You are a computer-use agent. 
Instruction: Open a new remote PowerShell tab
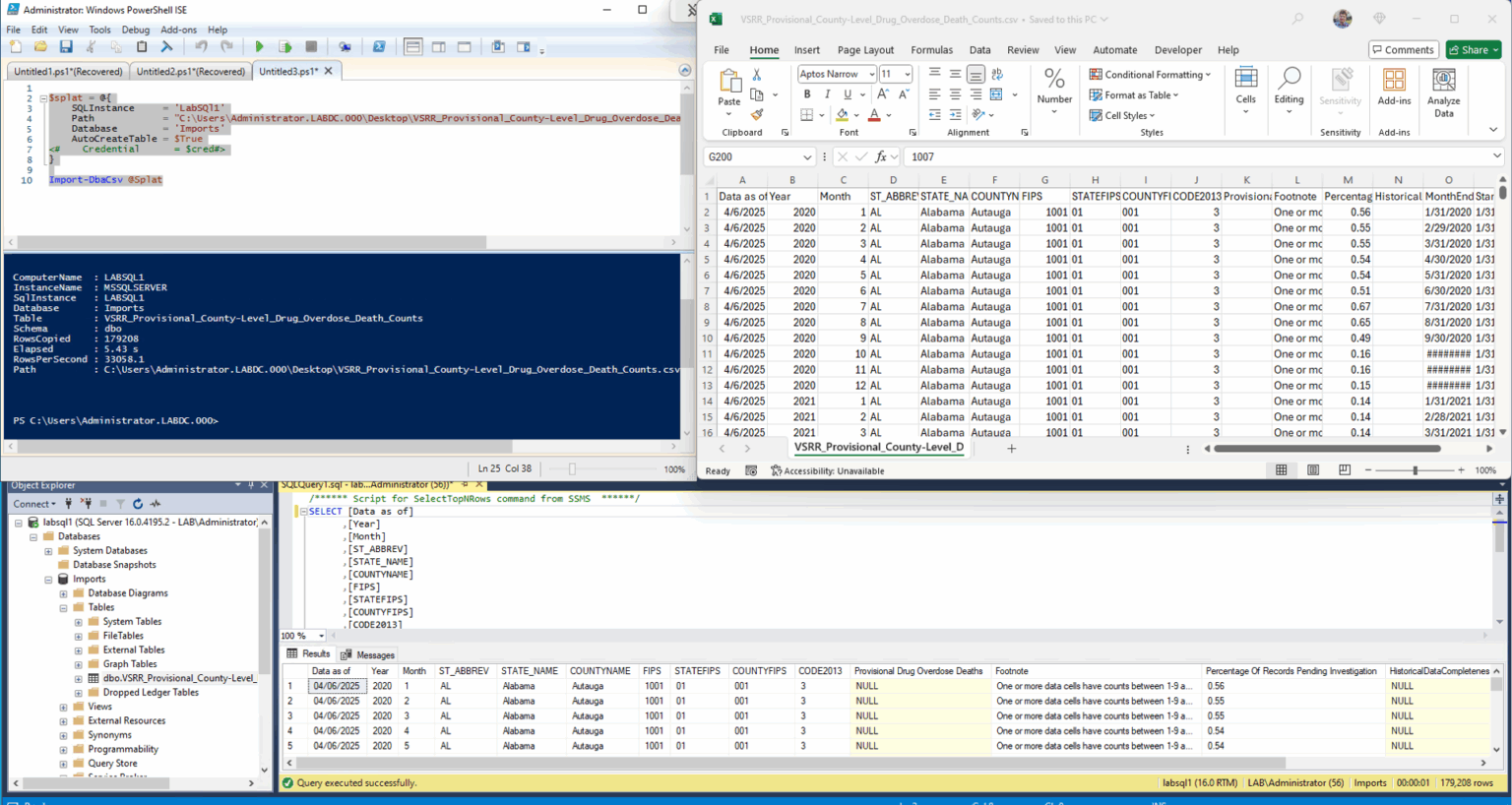tap(345, 46)
